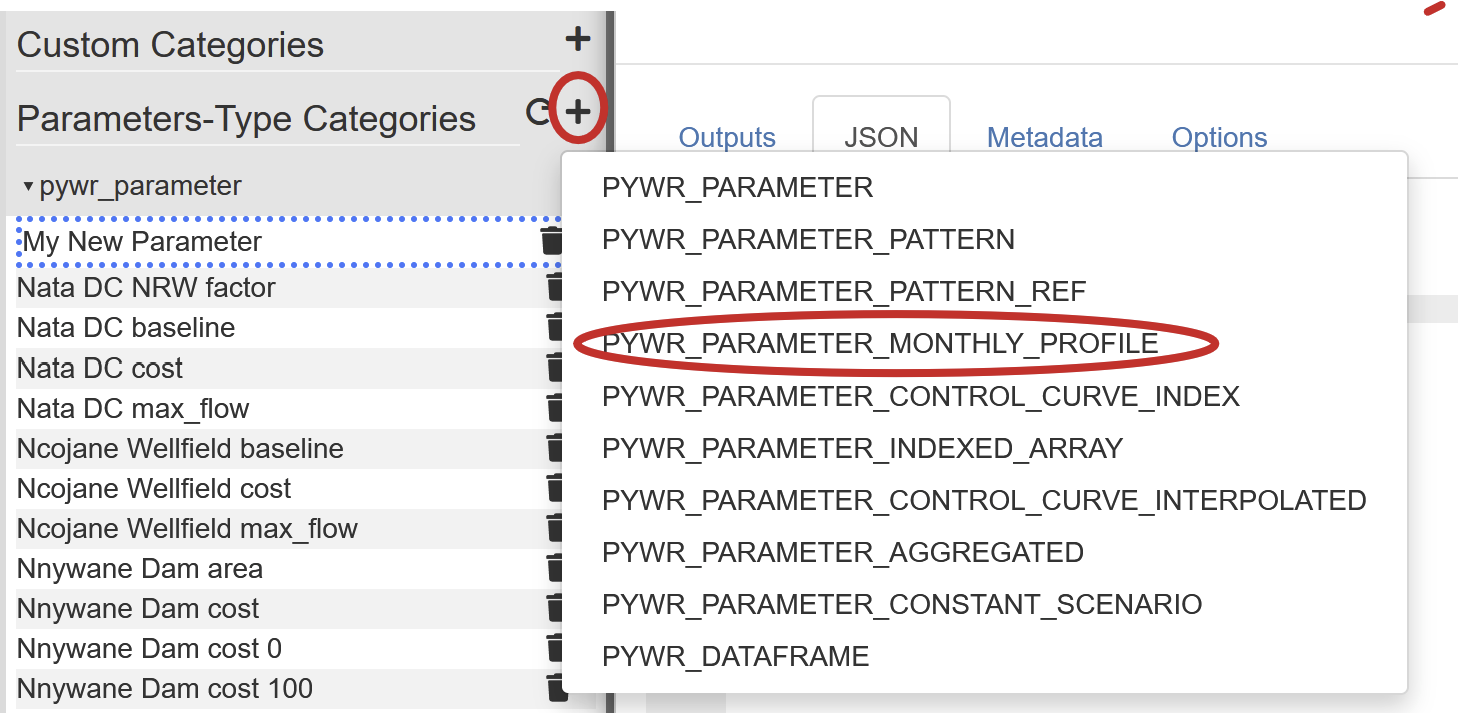Delete the Ncojane Wellfield baseline parameter
1458x713 pixels.
(x=555, y=448)
